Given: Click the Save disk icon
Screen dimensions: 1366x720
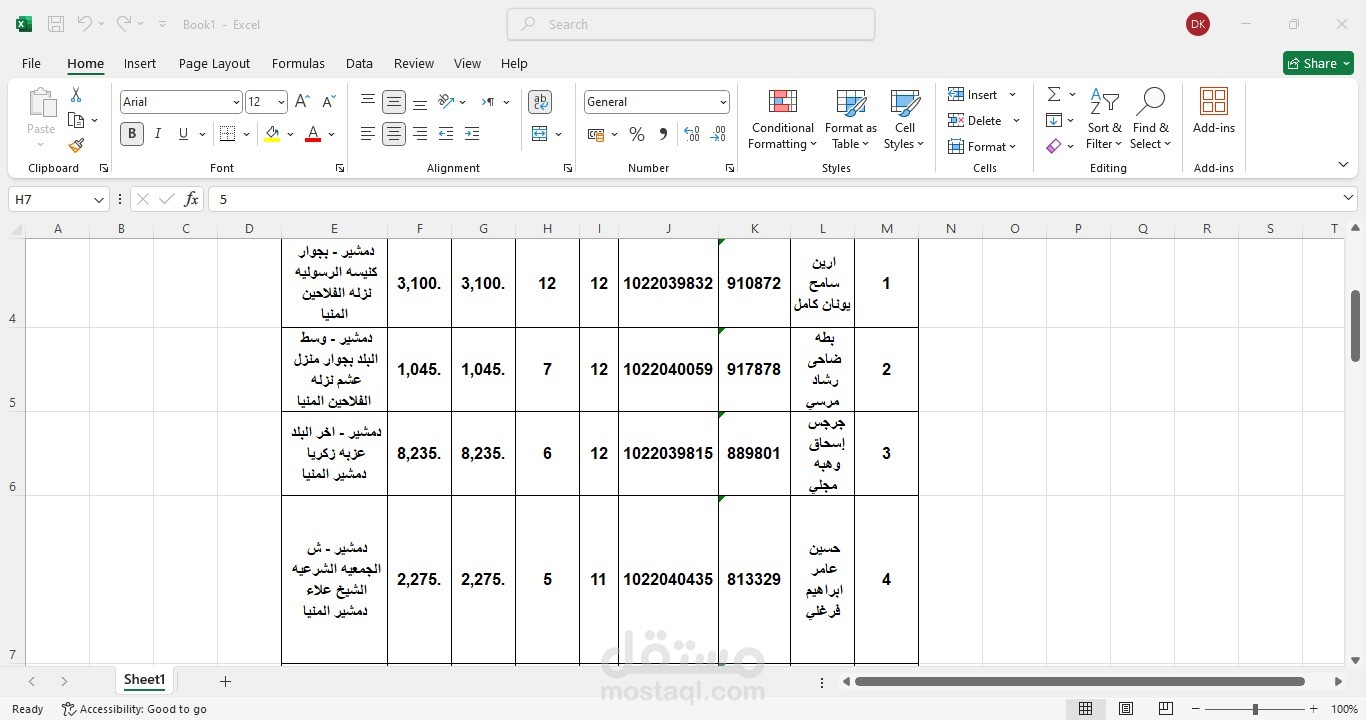Looking at the screenshot, I should click(x=56, y=24).
